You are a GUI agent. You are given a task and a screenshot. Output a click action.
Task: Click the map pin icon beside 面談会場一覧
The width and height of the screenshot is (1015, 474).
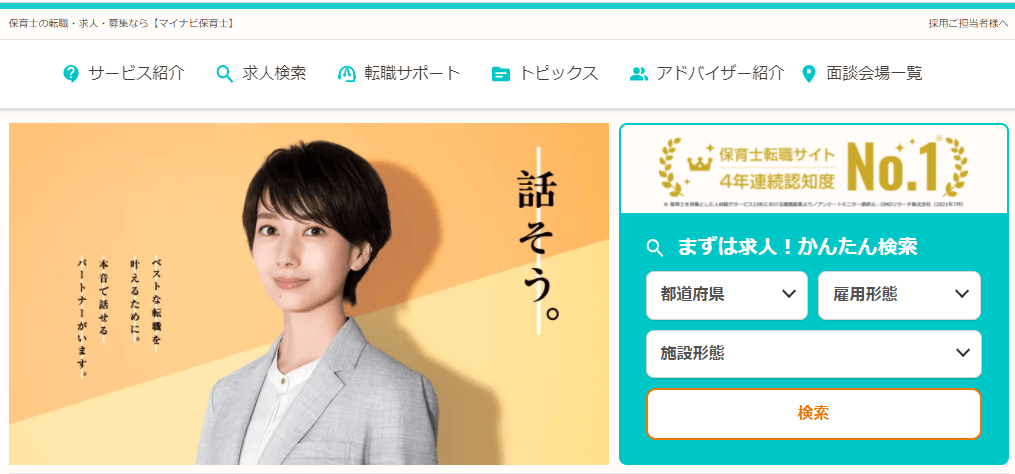coord(808,74)
